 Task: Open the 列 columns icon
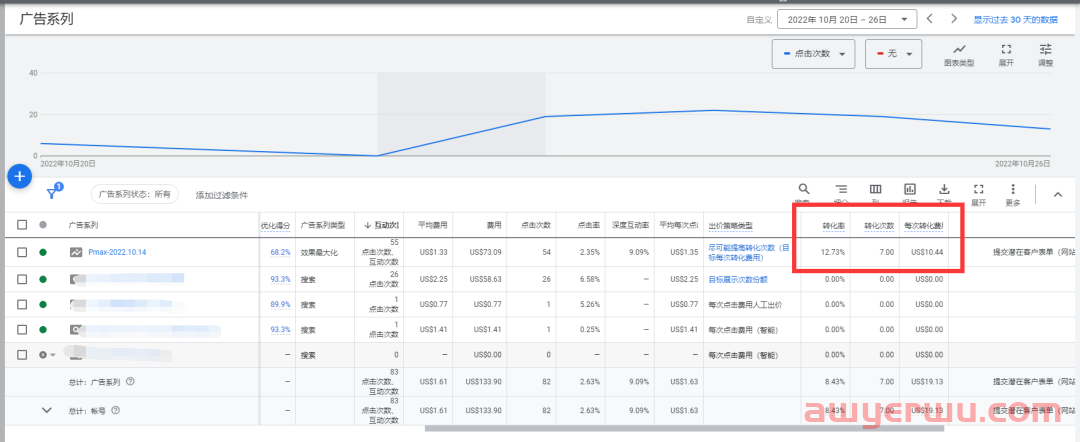point(875,189)
